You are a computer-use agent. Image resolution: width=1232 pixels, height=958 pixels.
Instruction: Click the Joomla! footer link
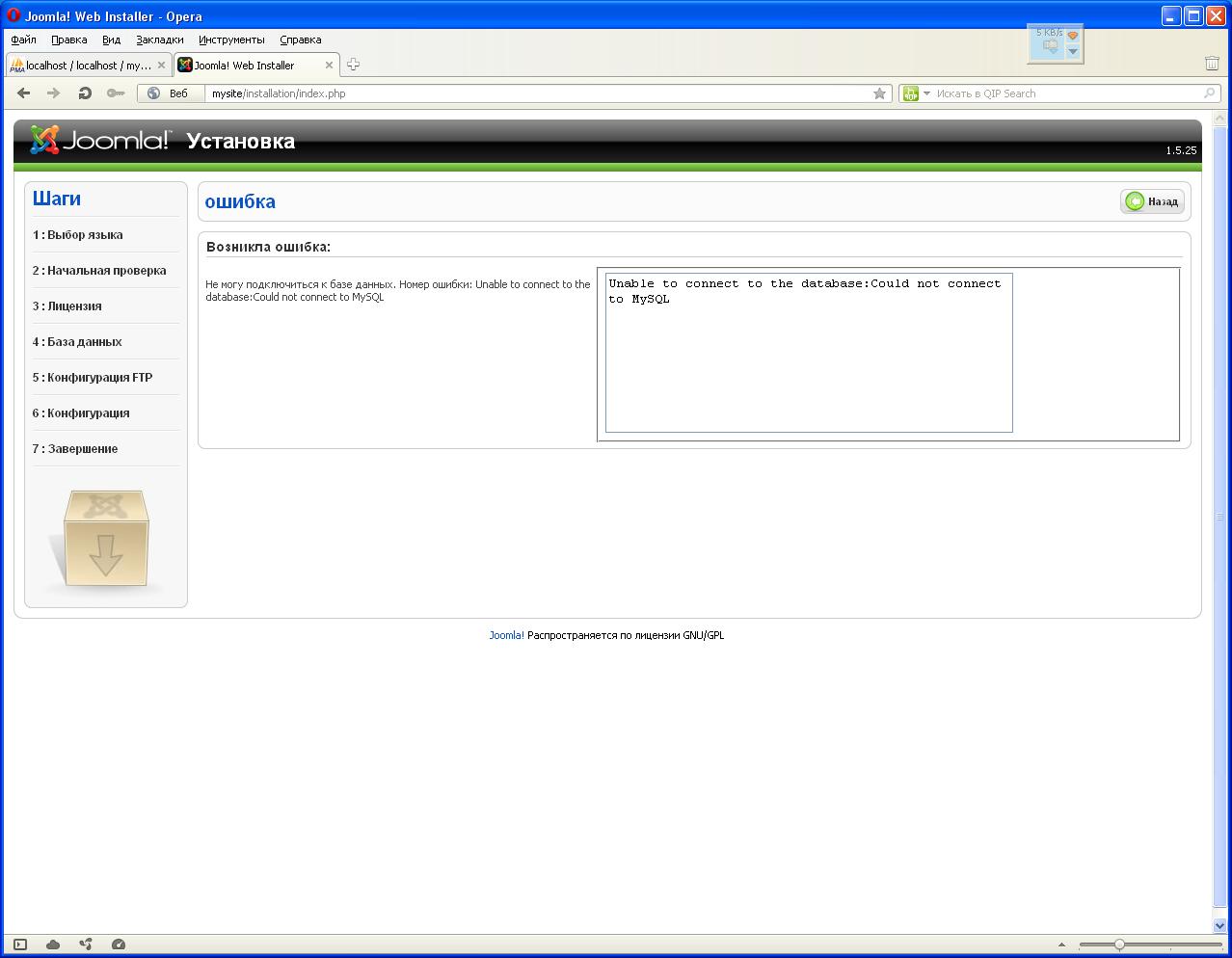(506, 635)
